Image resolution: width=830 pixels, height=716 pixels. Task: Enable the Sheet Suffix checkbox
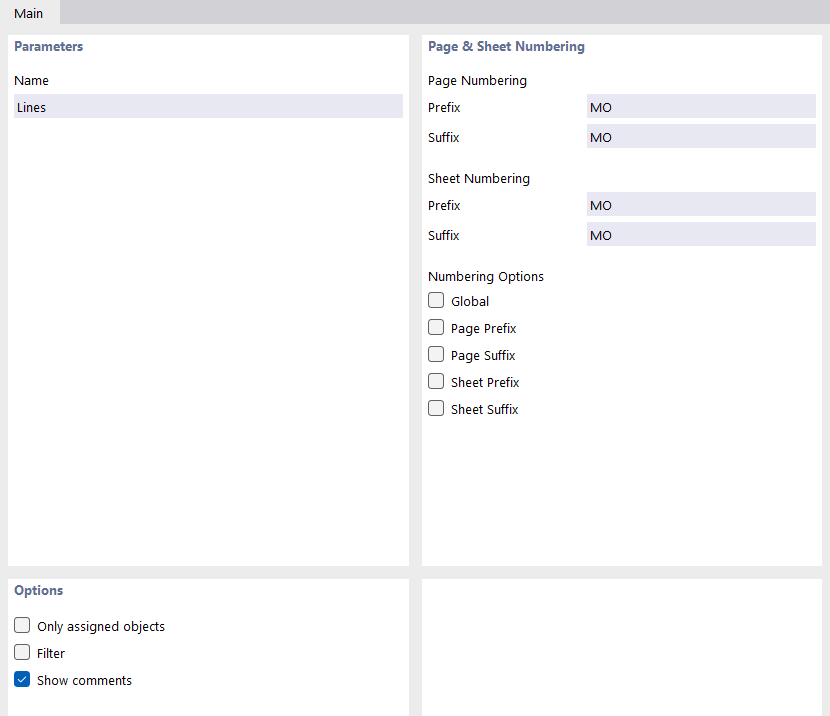pyautogui.click(x=436, y=408)
